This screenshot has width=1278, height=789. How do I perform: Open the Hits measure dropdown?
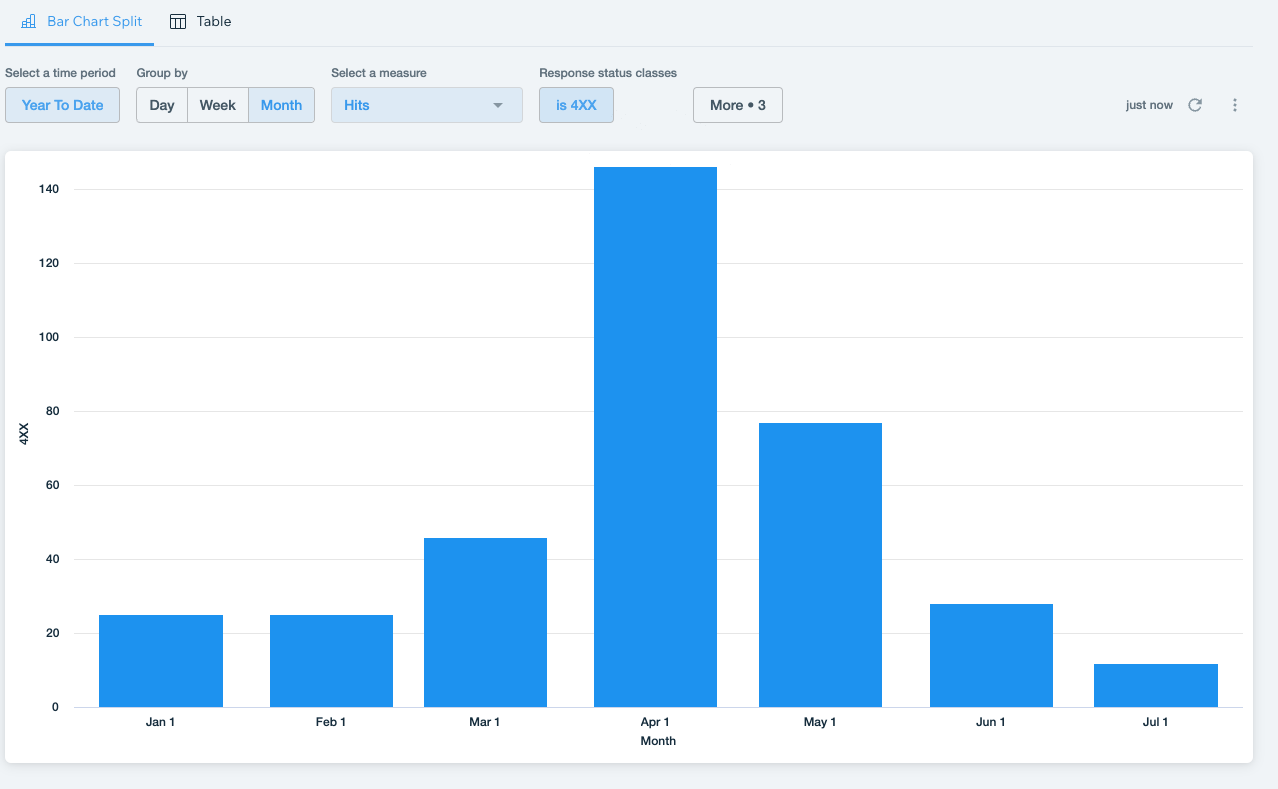click(426, 105)
